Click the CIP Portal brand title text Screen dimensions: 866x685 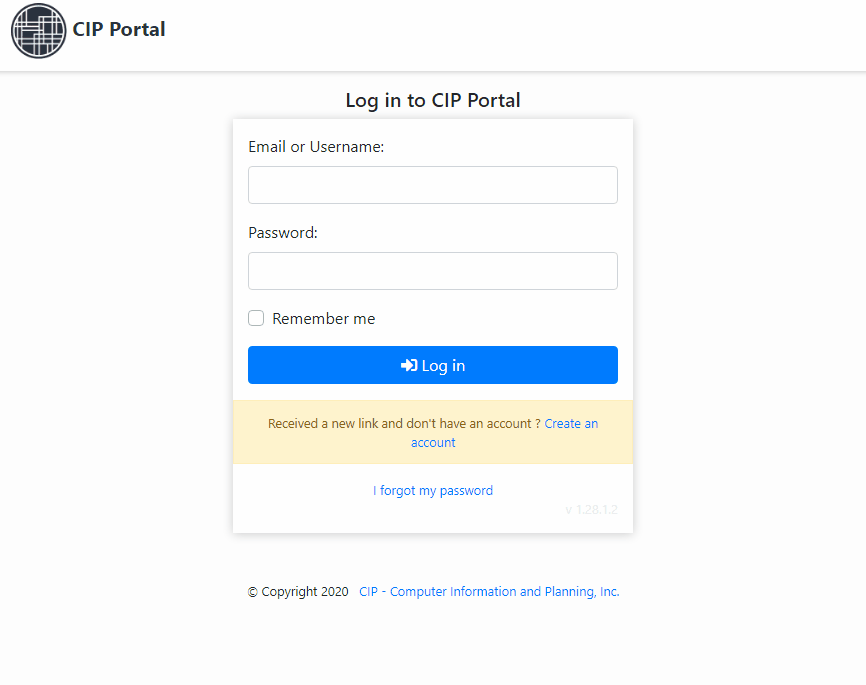point(119,29)
